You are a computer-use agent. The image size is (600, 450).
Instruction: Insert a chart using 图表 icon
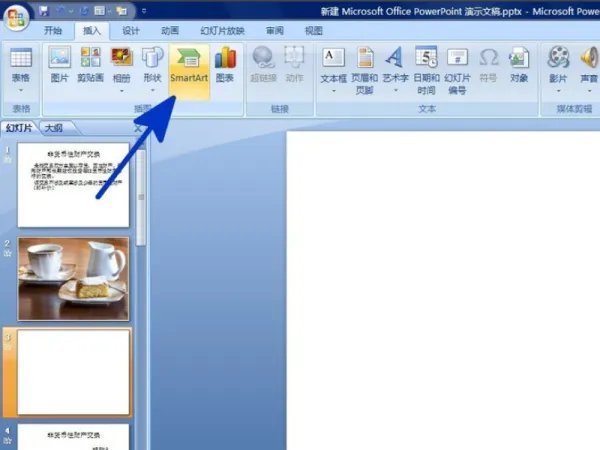pos(225,68)
